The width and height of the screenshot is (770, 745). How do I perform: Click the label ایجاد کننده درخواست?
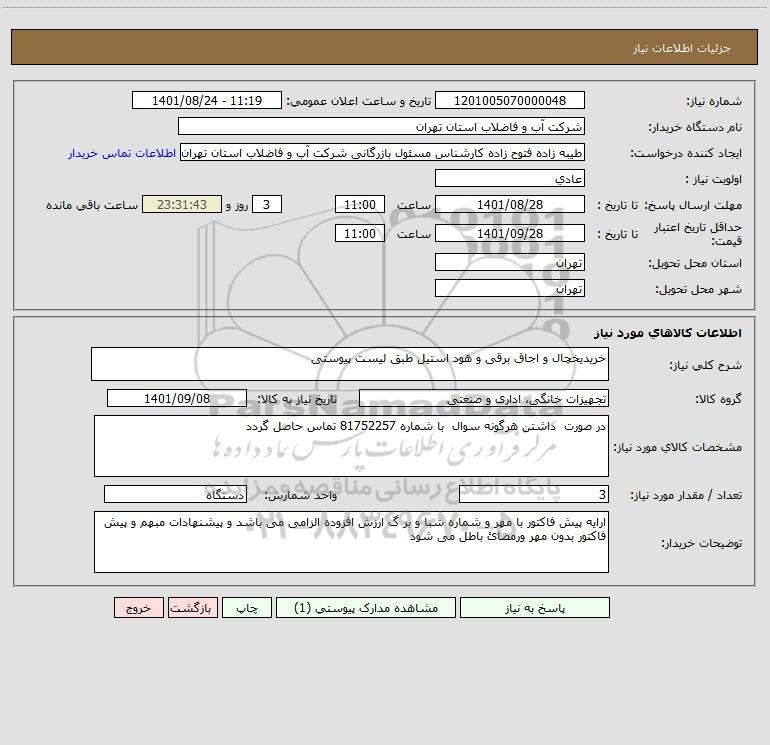(686, 154)
